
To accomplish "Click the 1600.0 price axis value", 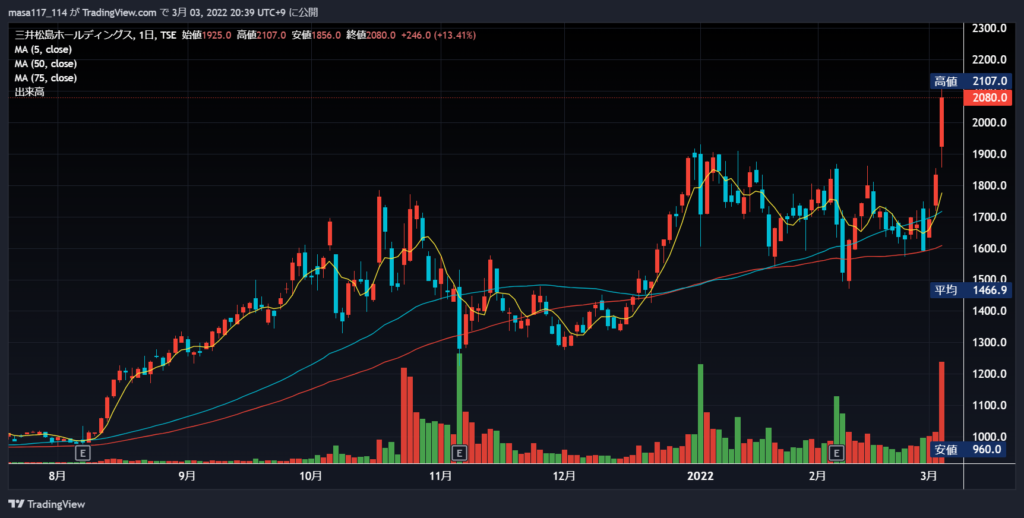I will (x=989, y=248).
